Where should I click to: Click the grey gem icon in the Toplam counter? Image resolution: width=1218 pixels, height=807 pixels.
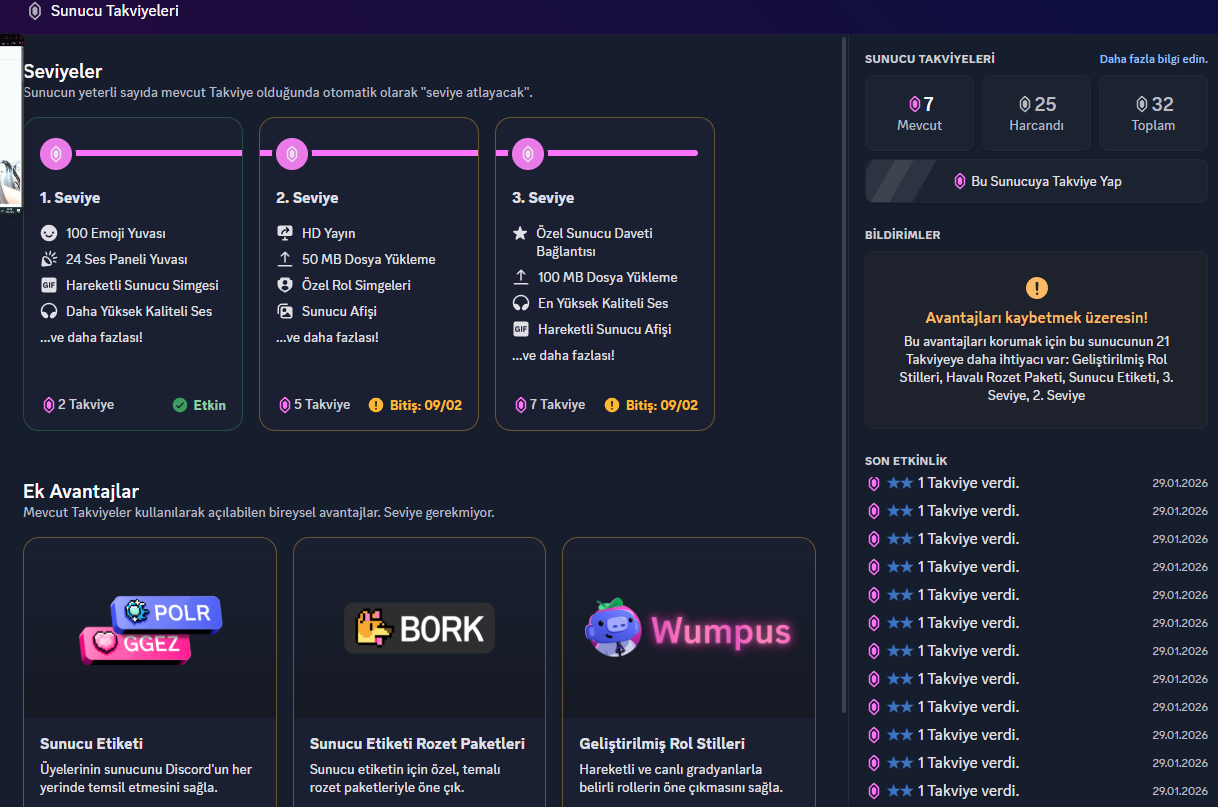click(1142, 104)
